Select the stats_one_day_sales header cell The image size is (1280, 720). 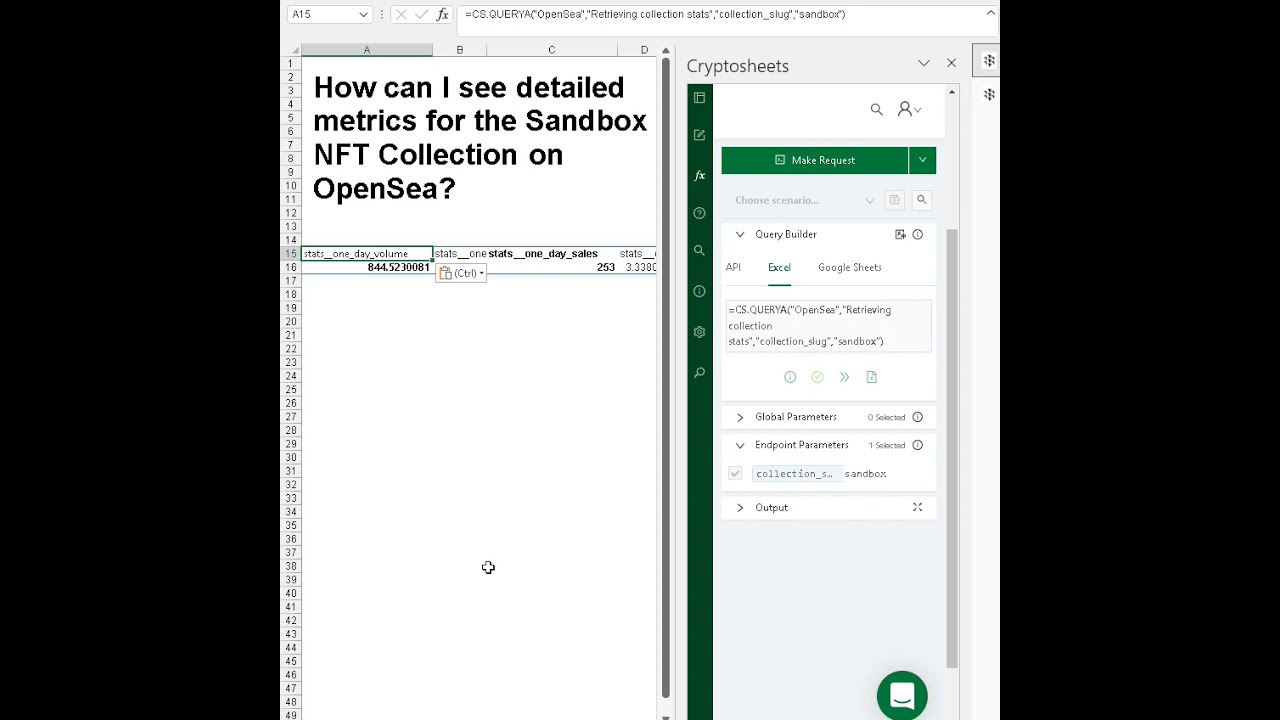pyautogui.click(x=551, y=254)
